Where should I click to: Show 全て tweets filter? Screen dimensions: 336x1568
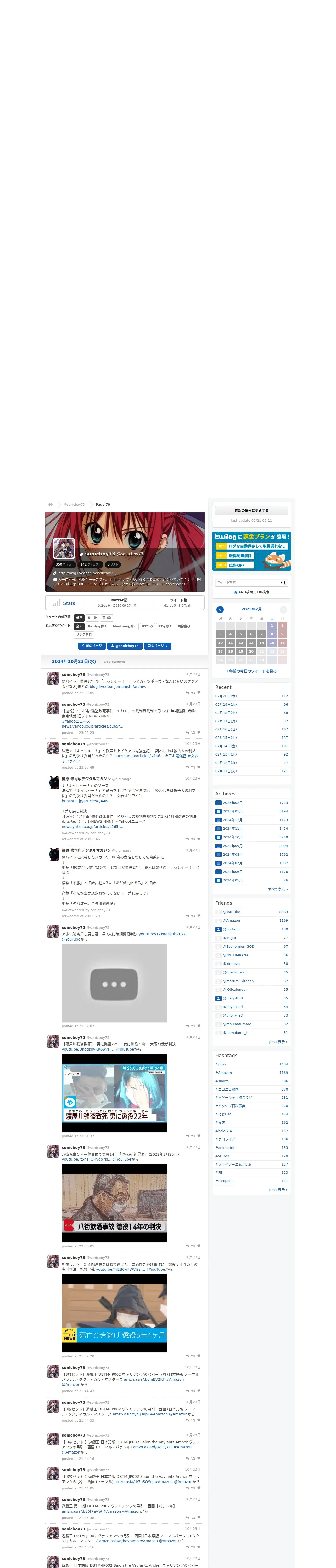pyautogui.click(x=79, y=626)
